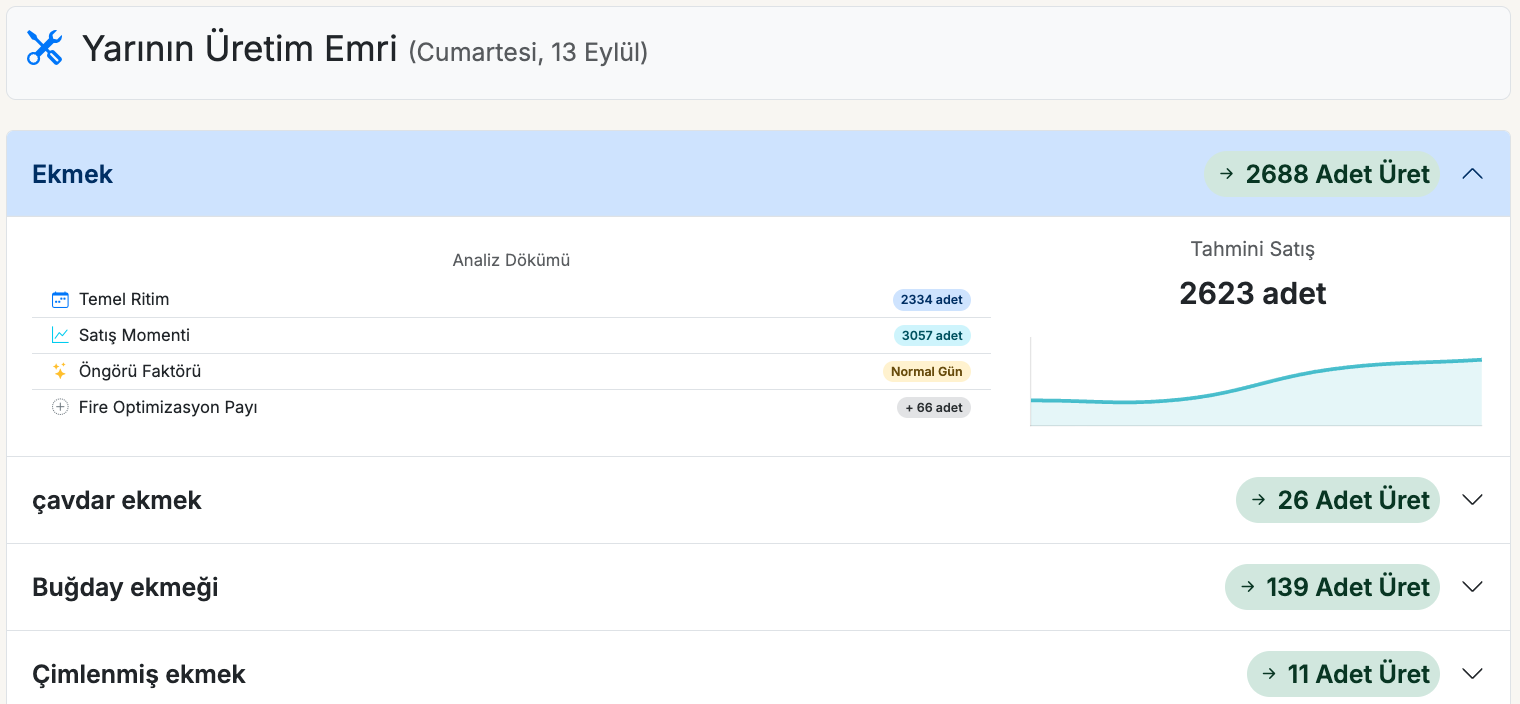This screenshot has width=1520, height=704.
Task: Click the Normal Gün yellow badge
Action: [926, 371]
